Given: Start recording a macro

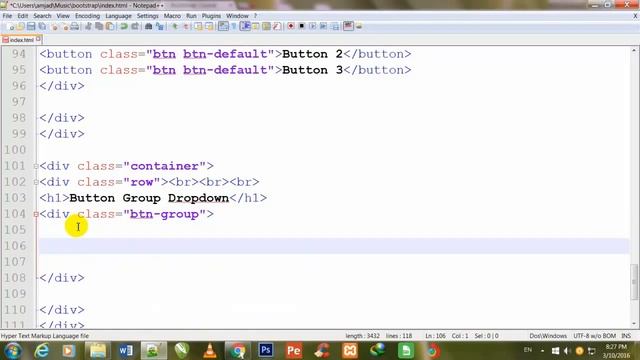Looking at the screenshot, I should pyautogui.click(x=291, y=27).
